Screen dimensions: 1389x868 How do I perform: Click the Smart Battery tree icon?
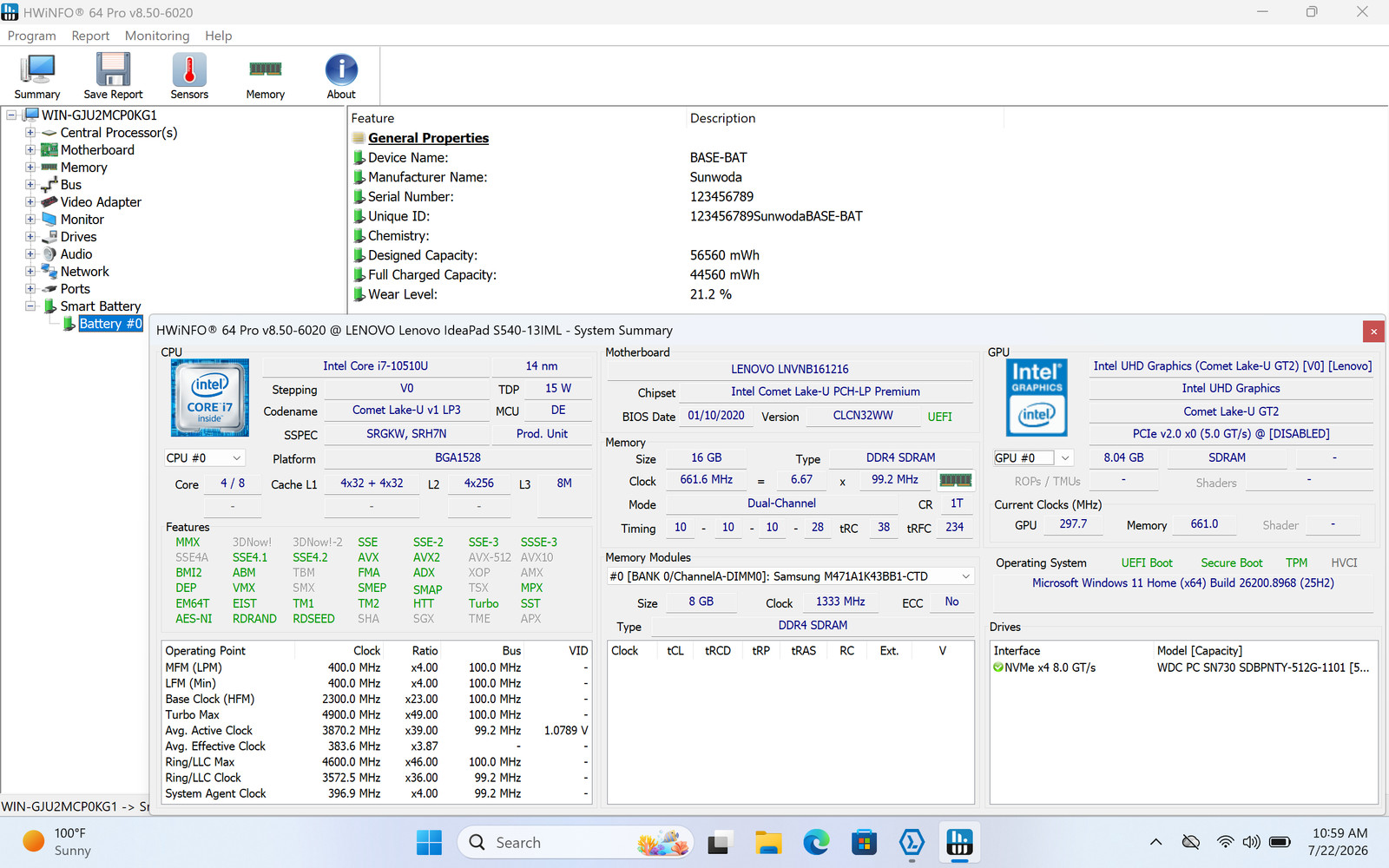(49, 306)
